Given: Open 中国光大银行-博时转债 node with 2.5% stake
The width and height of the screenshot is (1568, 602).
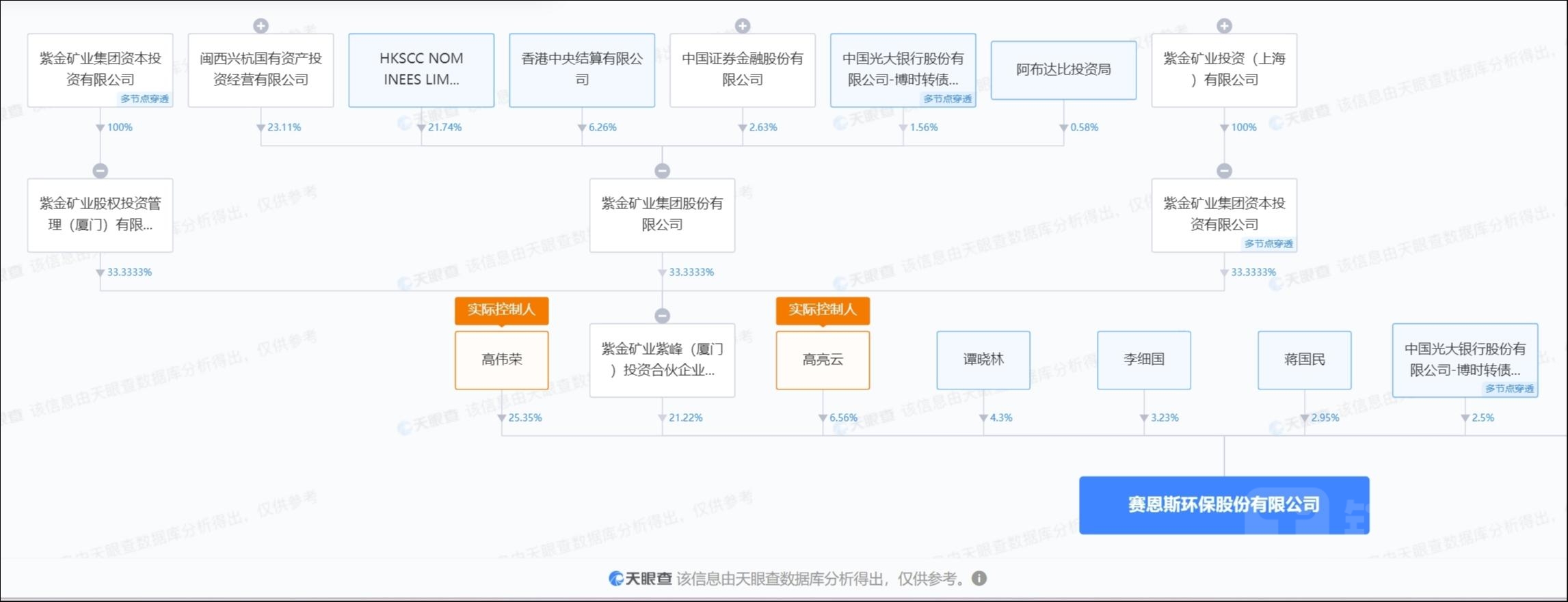Looking at the screenshot, I should point(1465,360).
